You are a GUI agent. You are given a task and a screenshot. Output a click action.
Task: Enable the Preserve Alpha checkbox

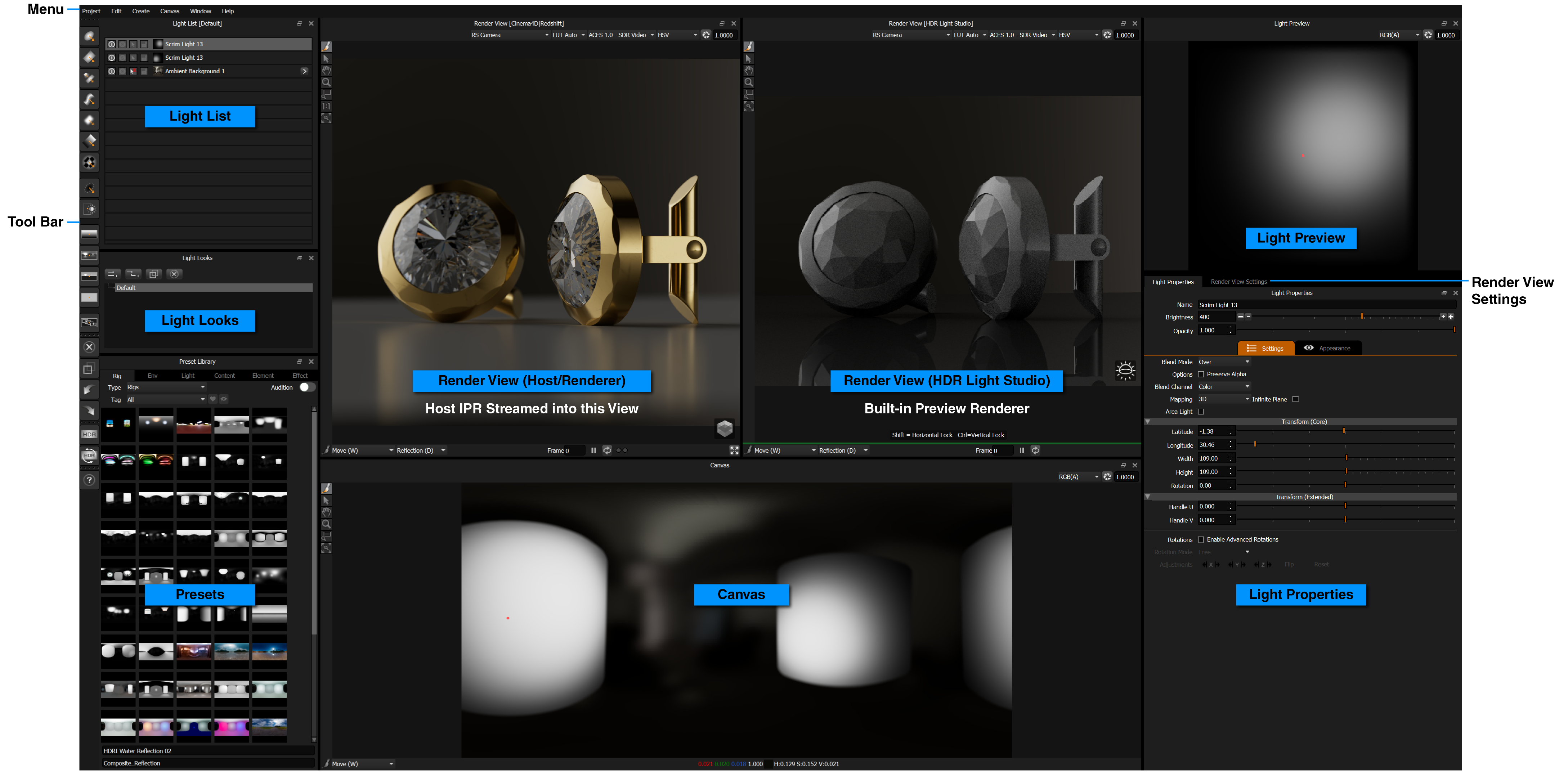point(1201,374)
